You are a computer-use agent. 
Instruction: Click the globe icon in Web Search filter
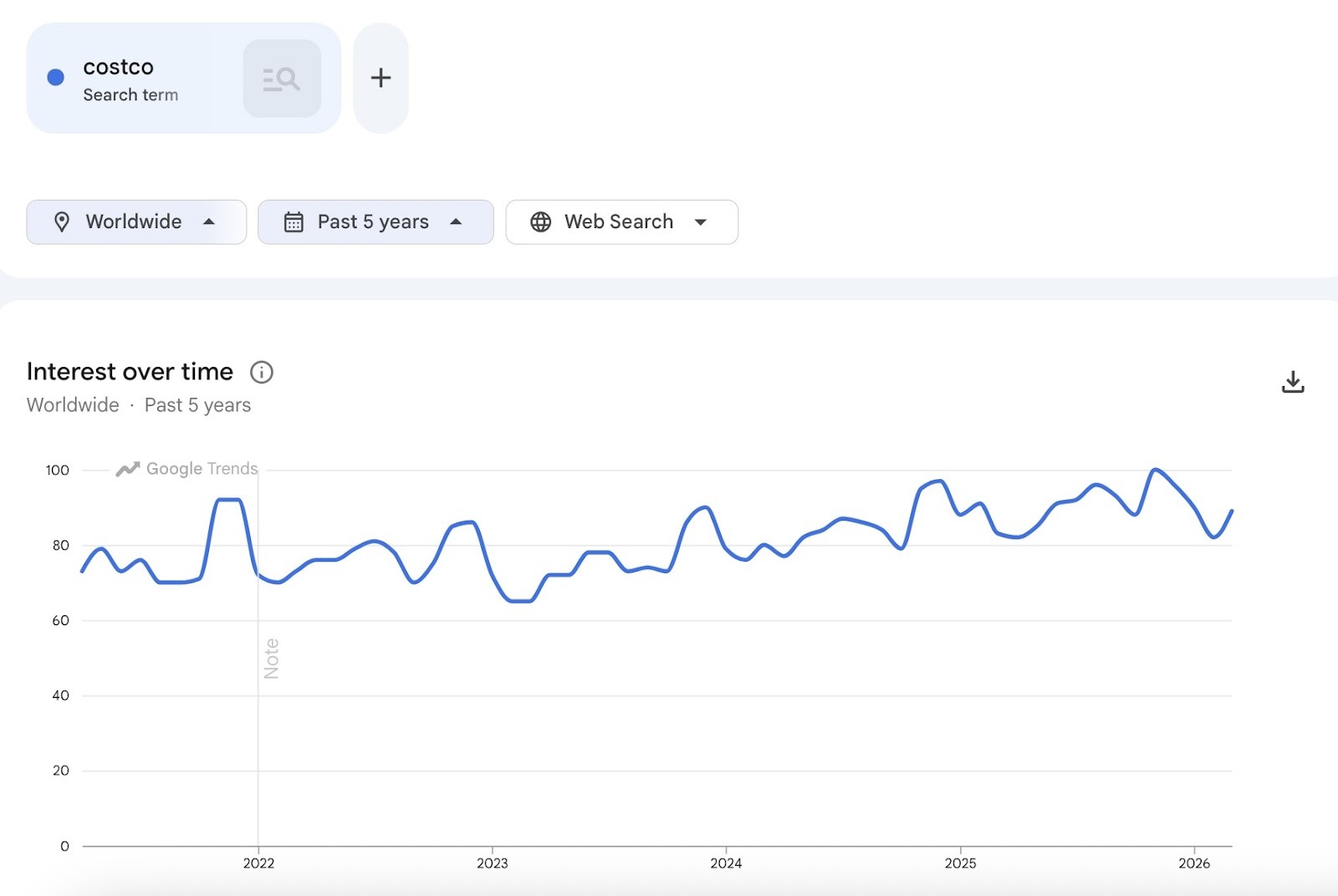coord(541,221)
